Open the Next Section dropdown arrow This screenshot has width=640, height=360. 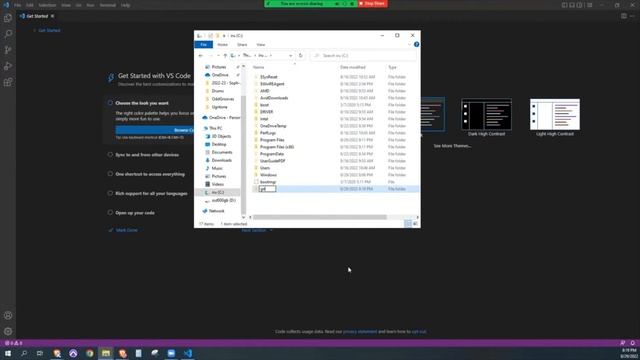[x=271, y=230]
